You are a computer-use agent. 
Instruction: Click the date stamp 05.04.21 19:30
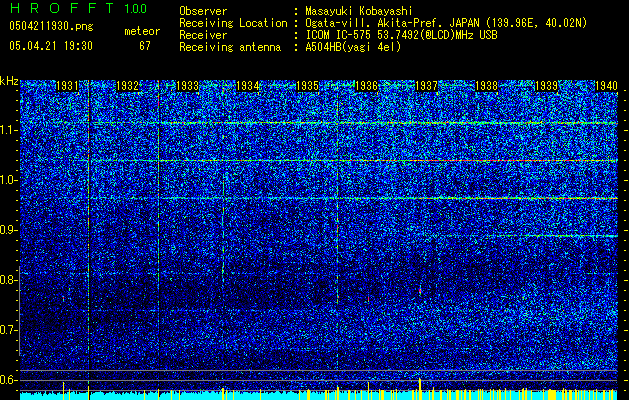click(51, 46)
